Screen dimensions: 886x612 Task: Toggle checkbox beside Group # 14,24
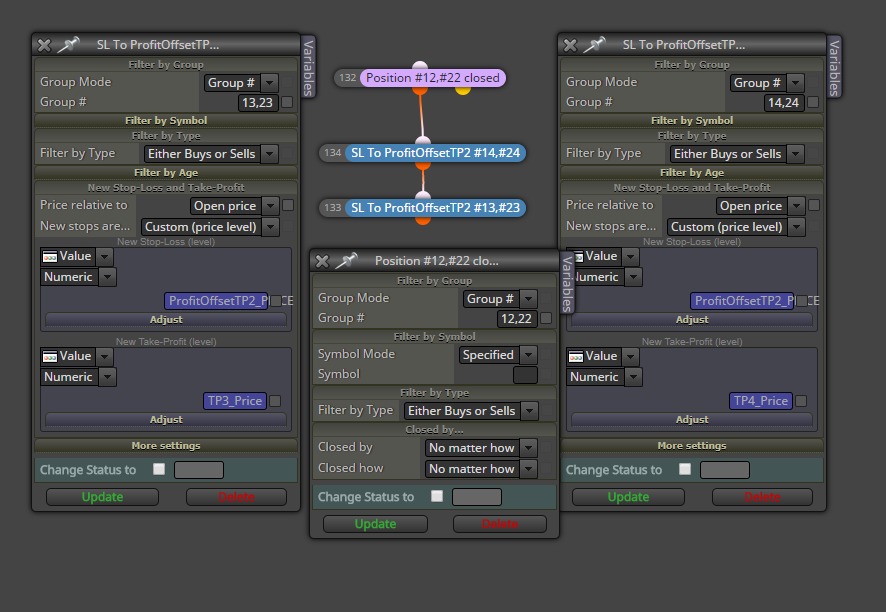(813, 102)
